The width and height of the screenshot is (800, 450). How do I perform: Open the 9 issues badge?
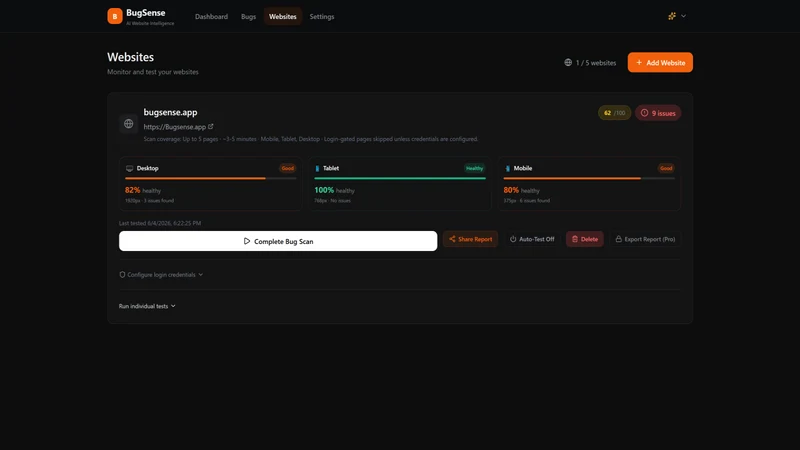658,113
